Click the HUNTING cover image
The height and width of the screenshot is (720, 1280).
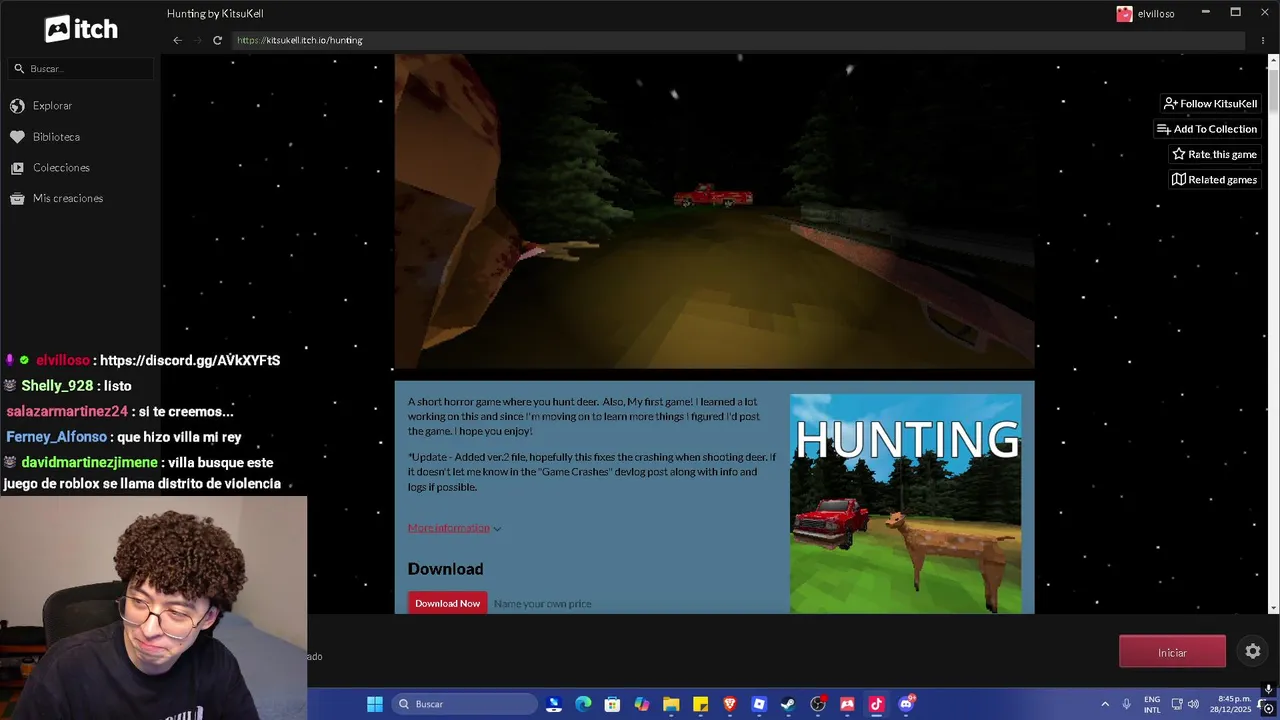[906, 504]
